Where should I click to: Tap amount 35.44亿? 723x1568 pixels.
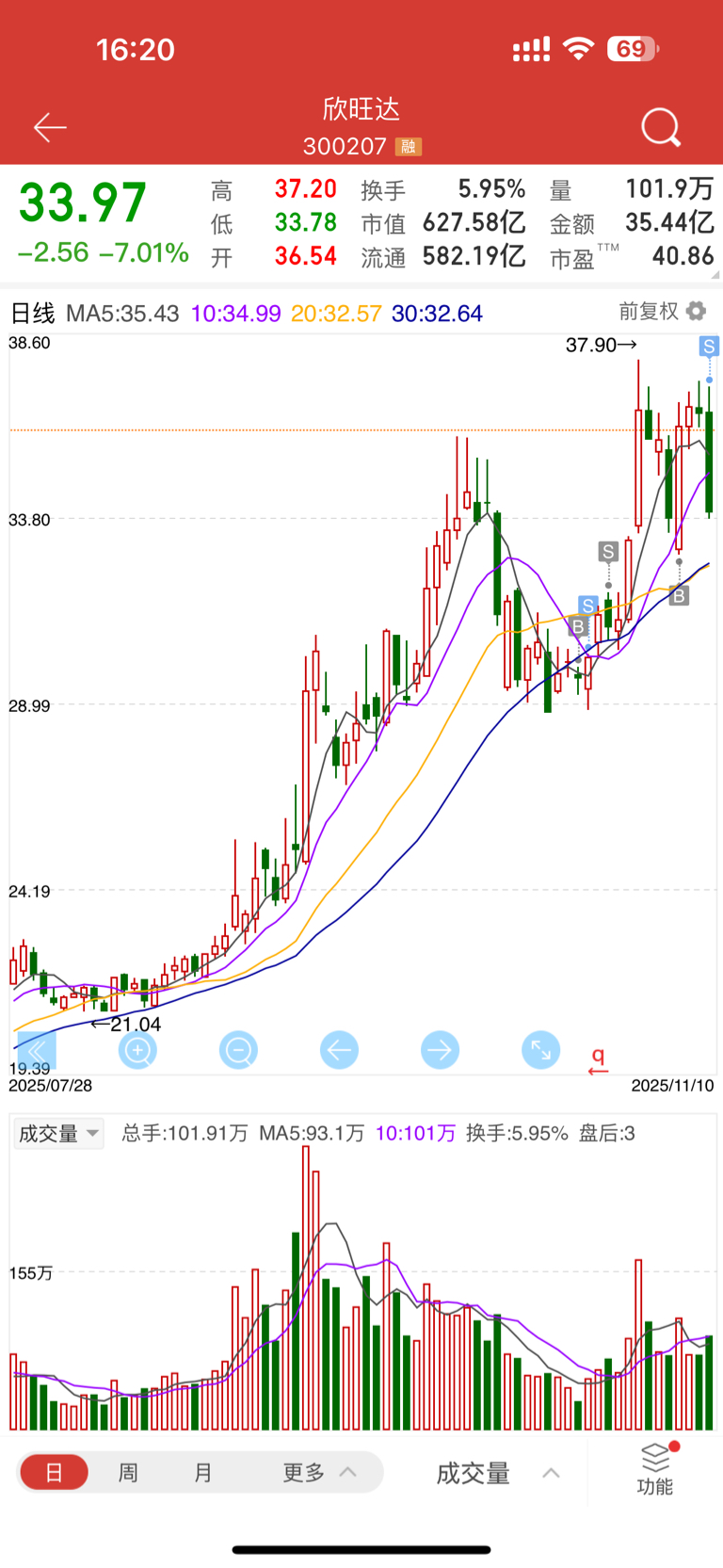(x=670, y=222)
